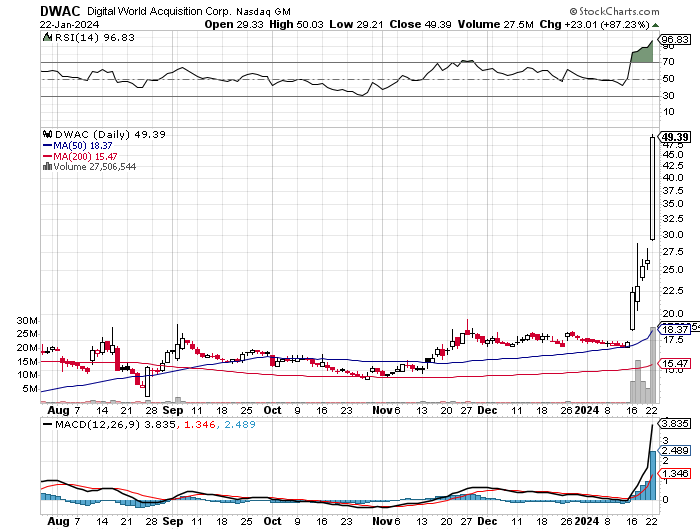Click the 96.83 RSI value tag
The width and height of the screenshot is (700, 530).
pyautogui.click(x=675, y=40)
